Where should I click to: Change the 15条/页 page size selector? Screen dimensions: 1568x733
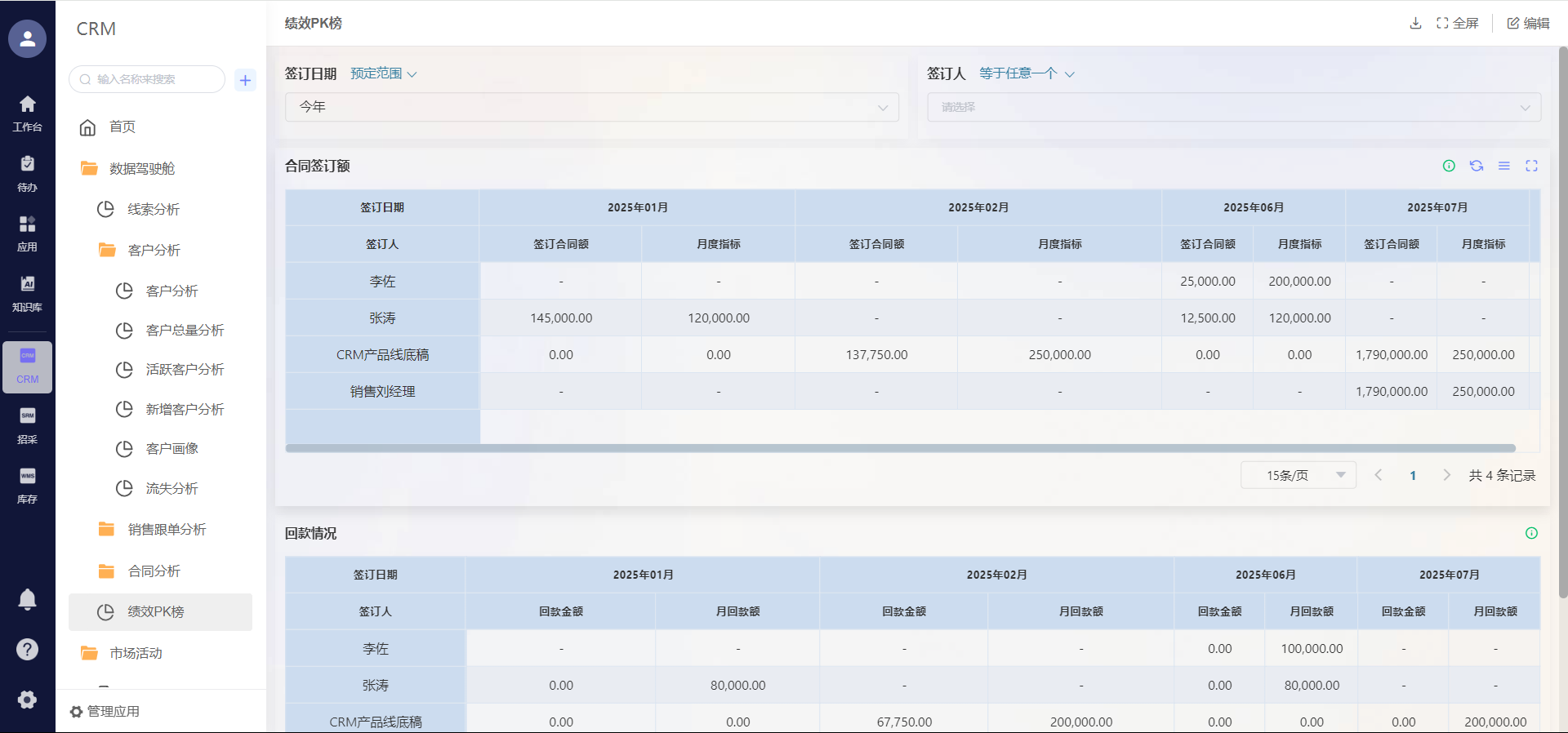tap(1298, 475)
